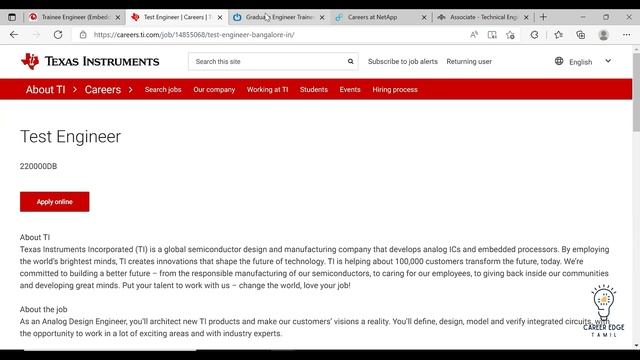Screen dimensions: 640x360
Task: Open the Collections icon
Action: [580, 35]
